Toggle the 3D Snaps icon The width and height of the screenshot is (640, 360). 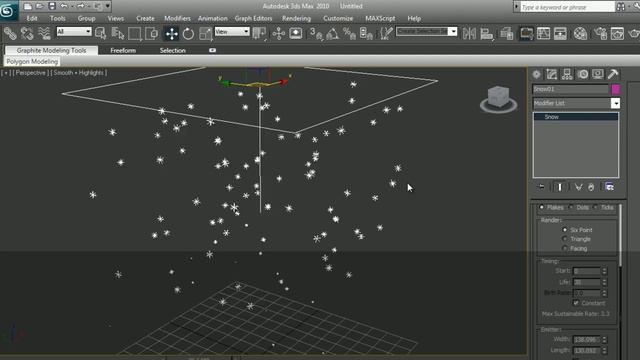coord(316,33)
